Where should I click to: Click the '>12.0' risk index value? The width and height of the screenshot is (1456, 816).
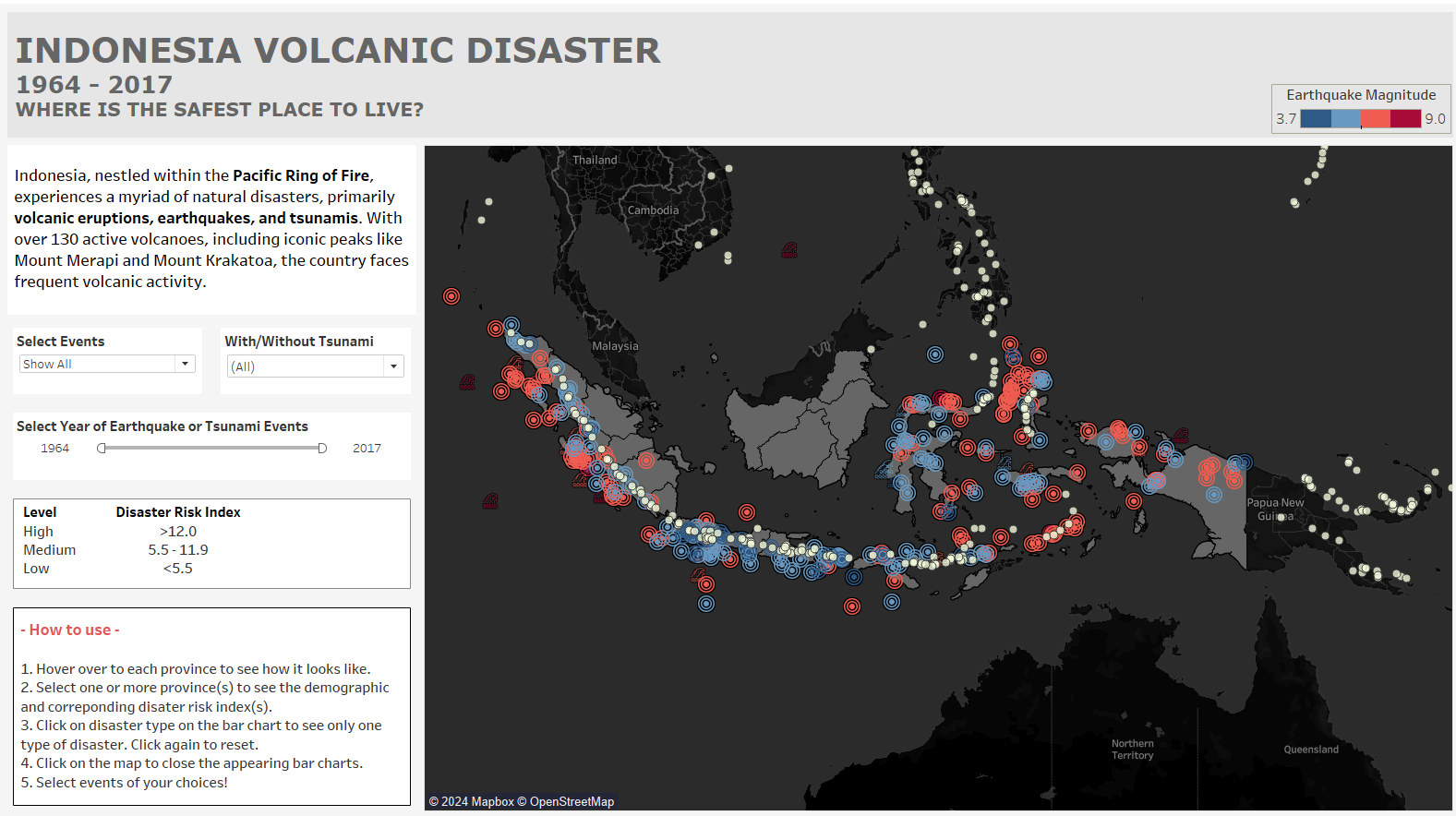(x=178, y=532)
